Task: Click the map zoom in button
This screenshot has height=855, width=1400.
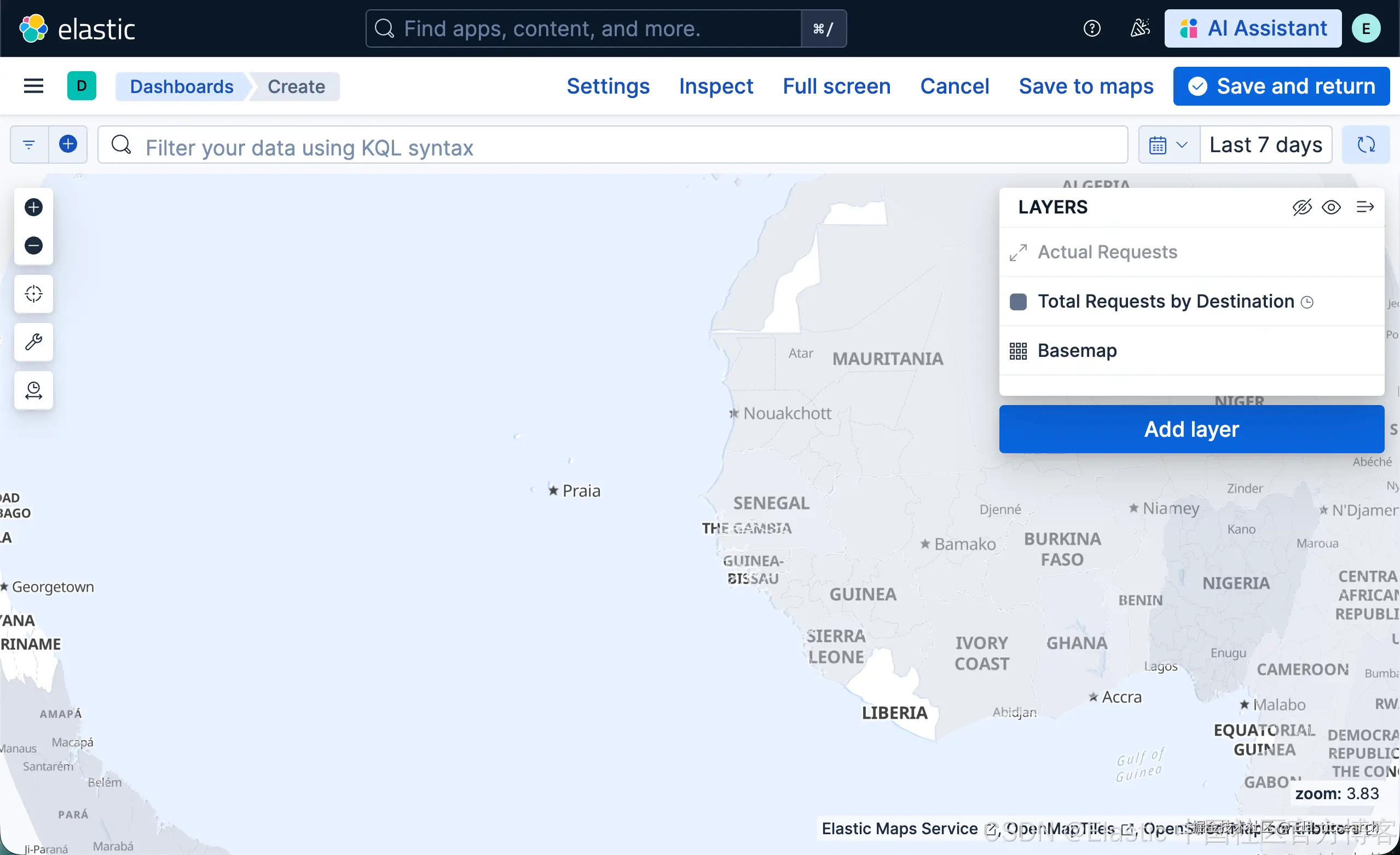Action: (x=33, y=207)
